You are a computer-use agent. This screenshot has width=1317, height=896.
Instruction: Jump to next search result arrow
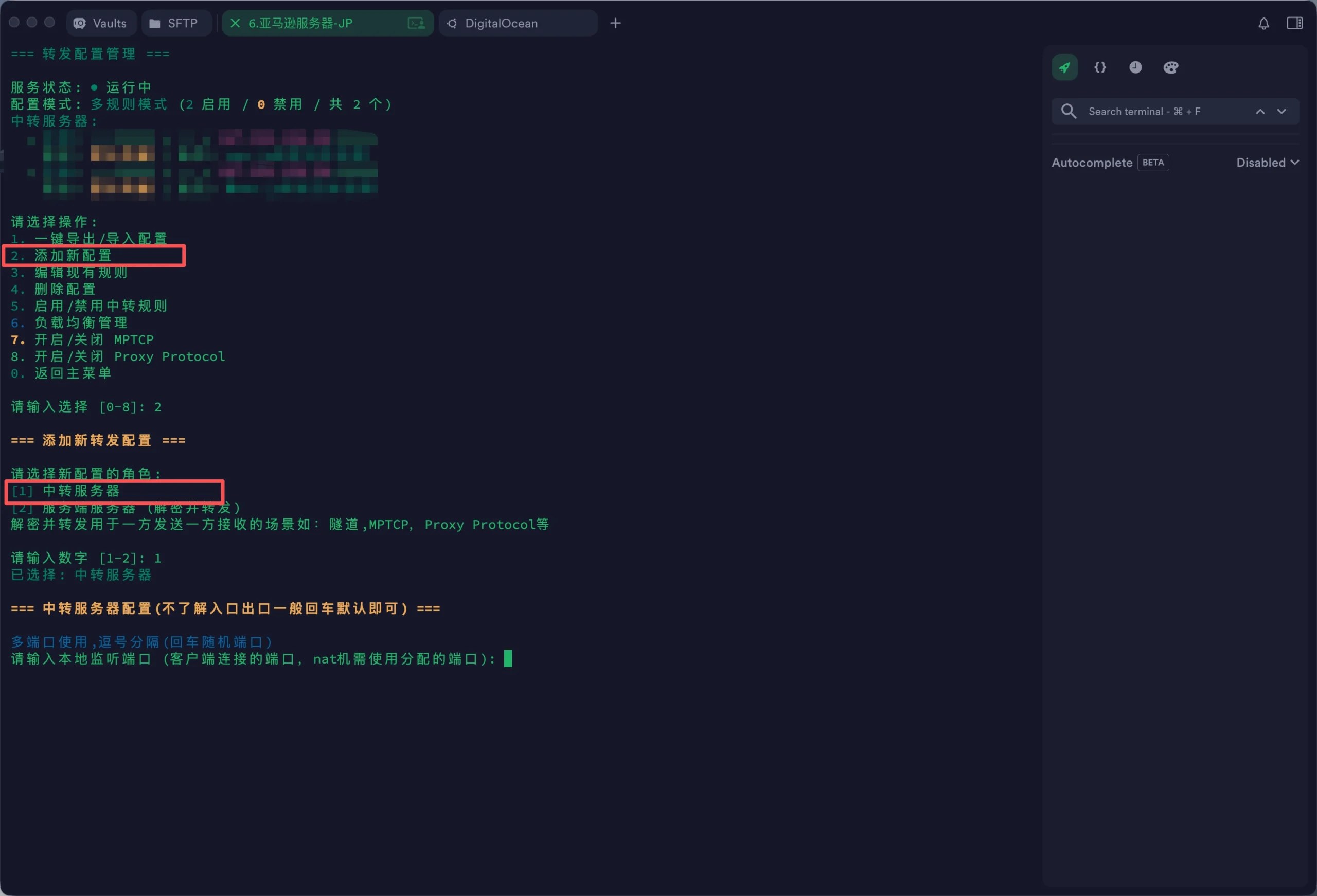pos(1282,111)
